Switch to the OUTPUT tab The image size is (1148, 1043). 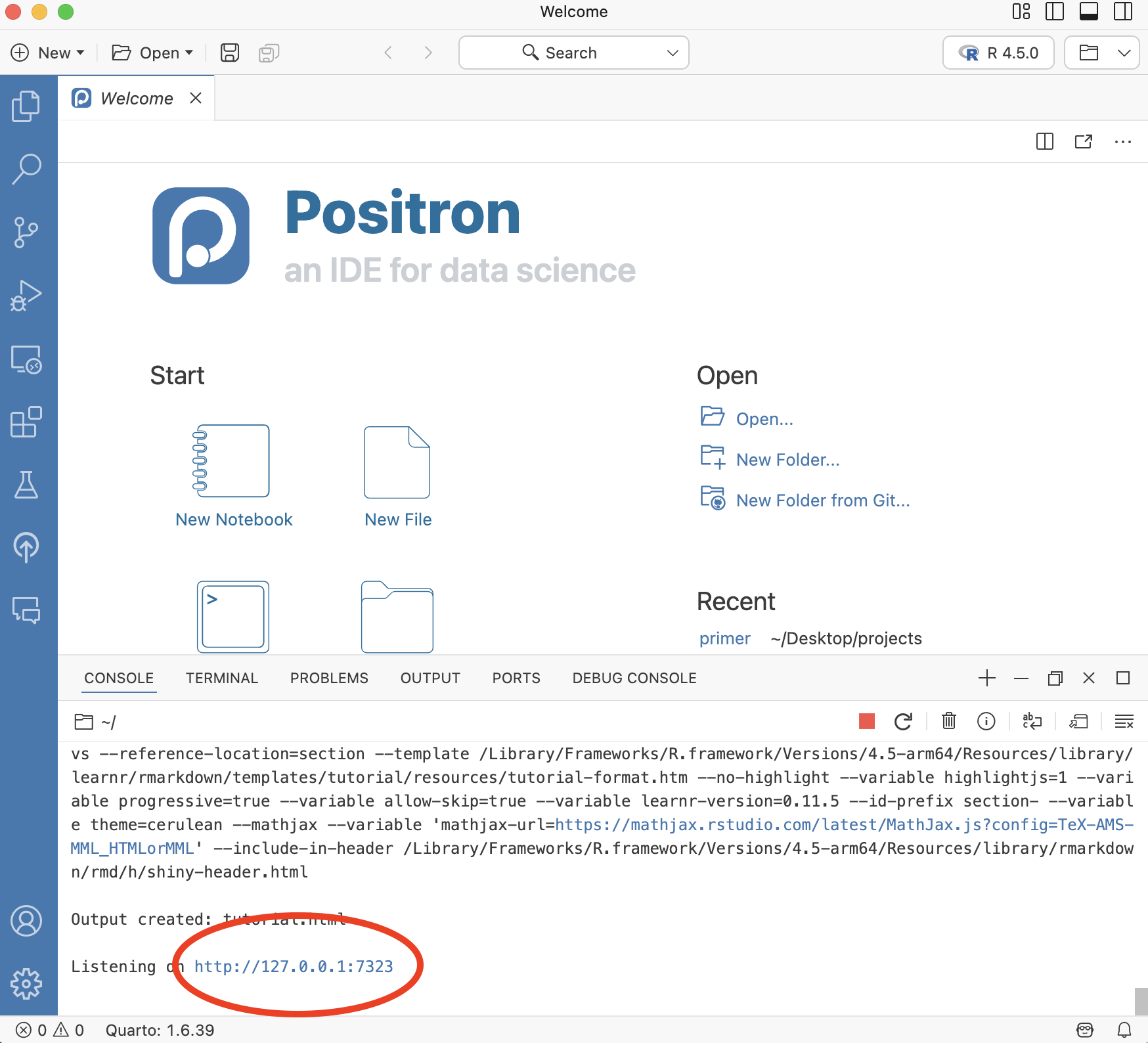pyautogui.click(x=430, y=678)
